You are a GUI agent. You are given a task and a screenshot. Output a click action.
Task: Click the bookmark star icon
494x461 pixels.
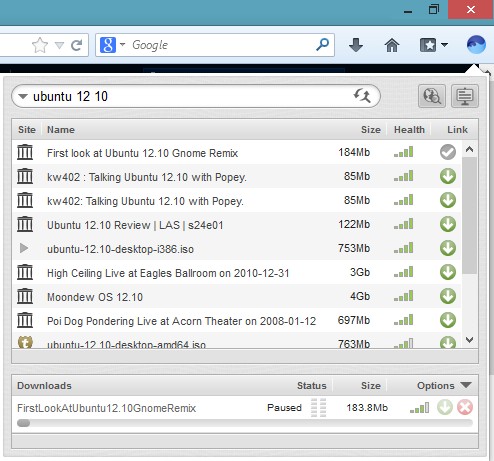coord(40,45)
